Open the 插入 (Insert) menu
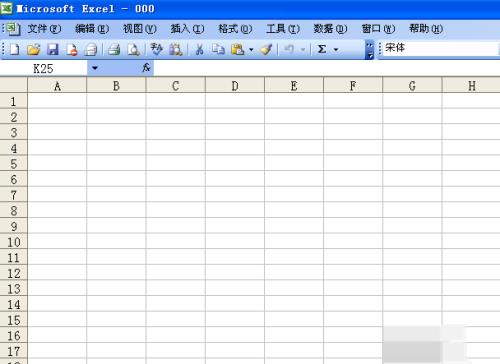The width and height of the screenshot is (500, 364). click(187, 29)
